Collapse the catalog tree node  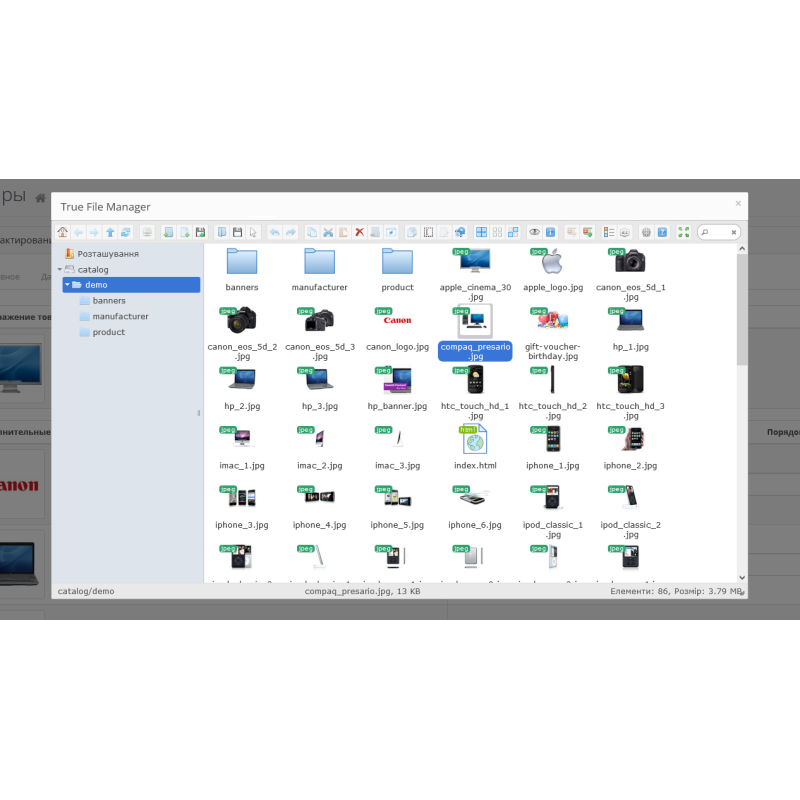pos(59,269)
